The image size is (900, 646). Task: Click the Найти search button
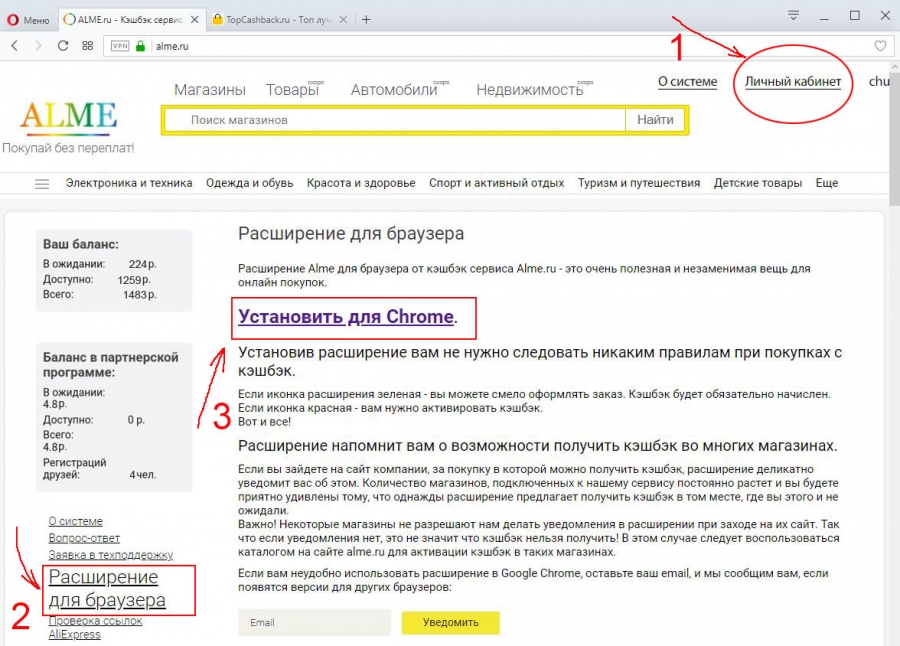(x=655, y=120)
